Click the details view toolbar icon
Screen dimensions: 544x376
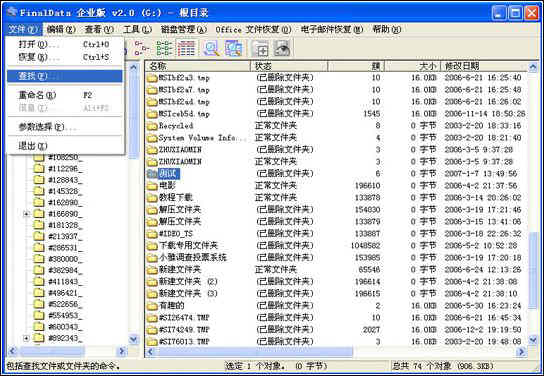coord(186,48)
